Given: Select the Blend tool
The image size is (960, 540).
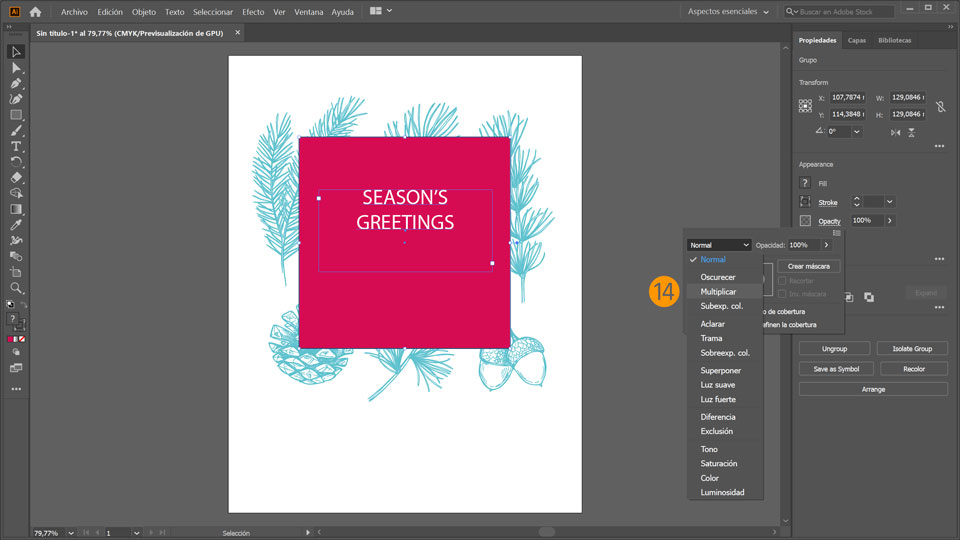Looking at the screenshot, I should (16, 257).
